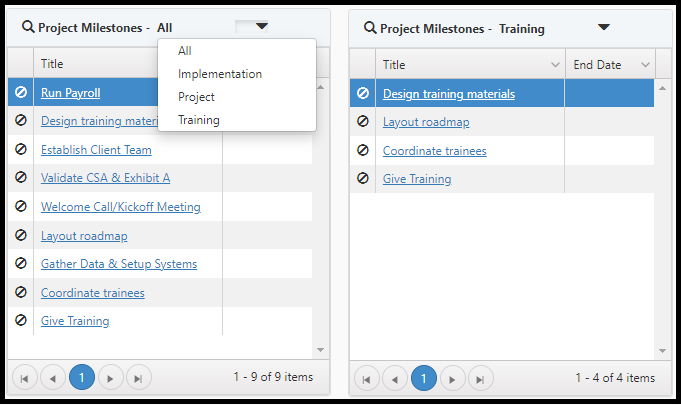The height and width of the screenshot is (405, 681).
Task: Click the status icon beside Design training materials in the Training panel
Action: point(363,93)
